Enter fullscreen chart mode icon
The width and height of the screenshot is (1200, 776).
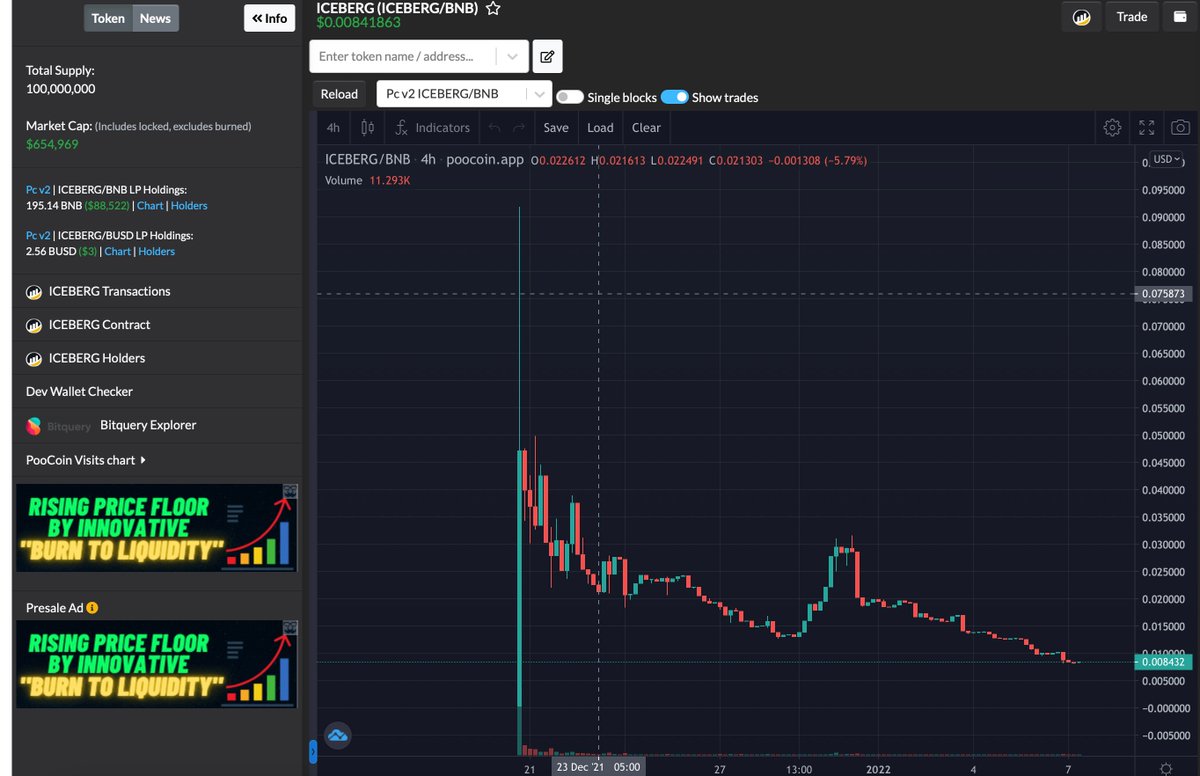[1147, 127]
